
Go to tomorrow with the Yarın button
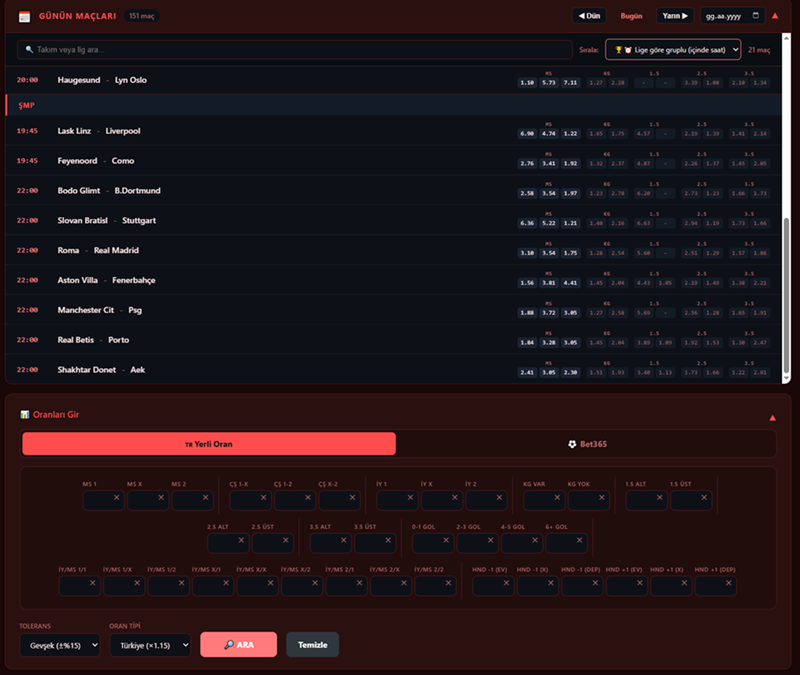point(675,16)
